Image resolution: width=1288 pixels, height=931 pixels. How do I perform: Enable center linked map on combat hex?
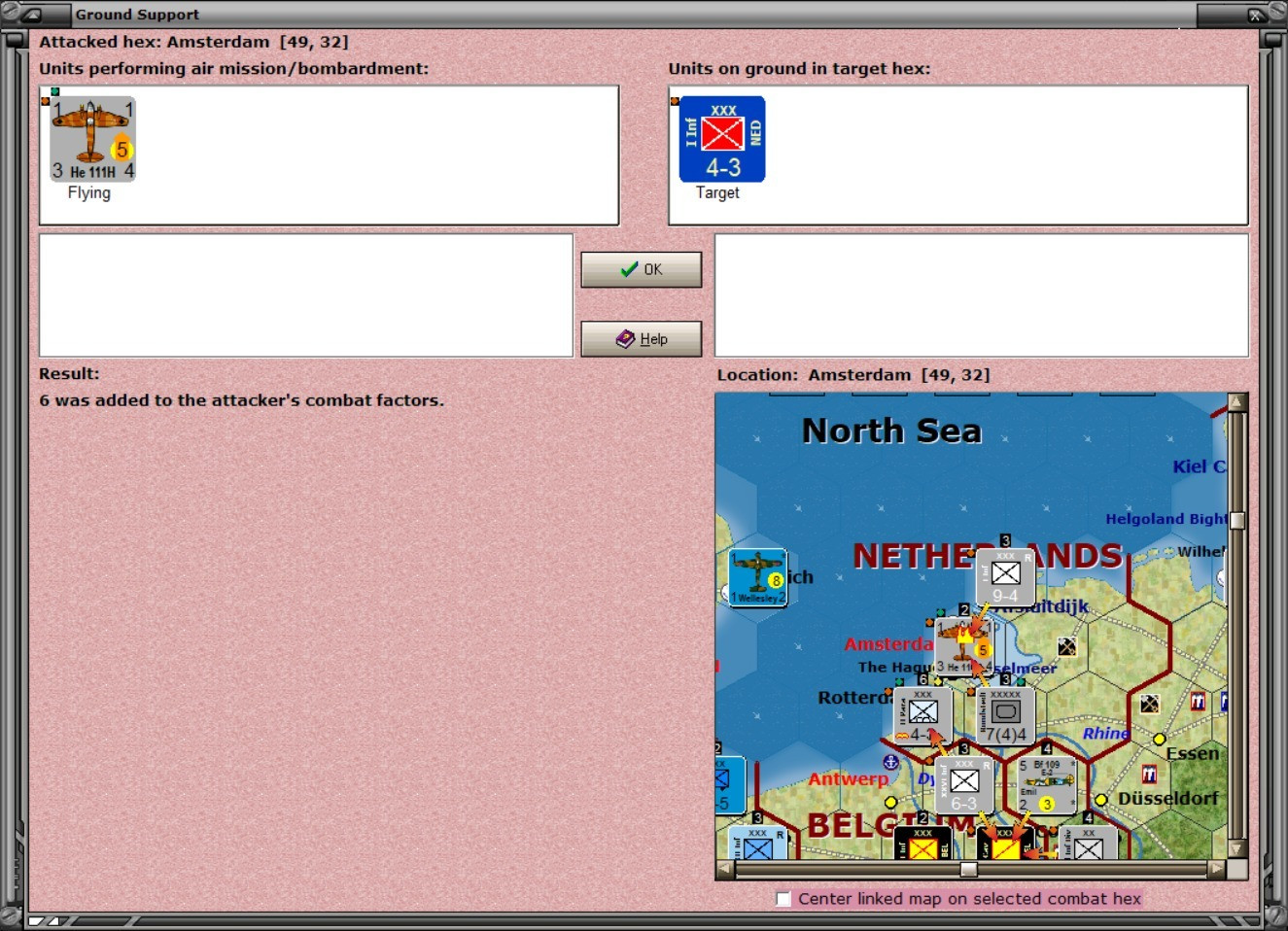[783, 899]
